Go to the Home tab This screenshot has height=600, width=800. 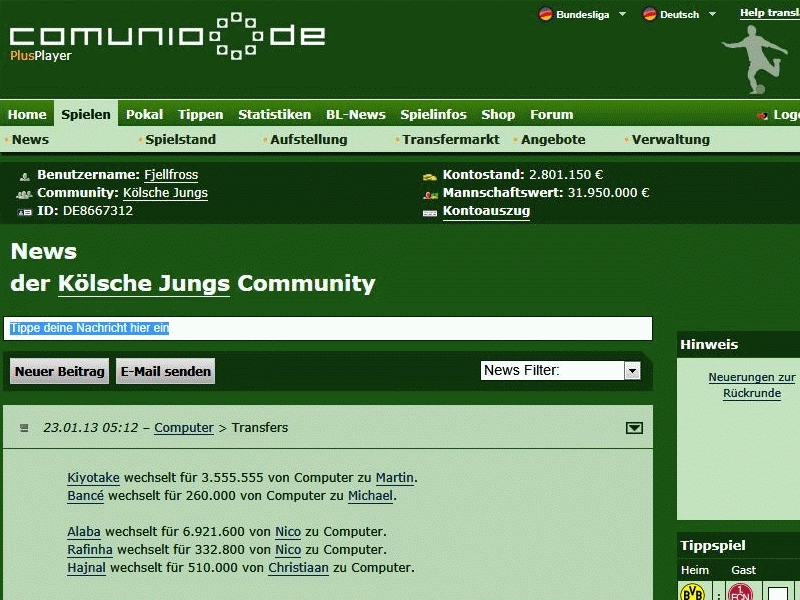click(27, 114)
